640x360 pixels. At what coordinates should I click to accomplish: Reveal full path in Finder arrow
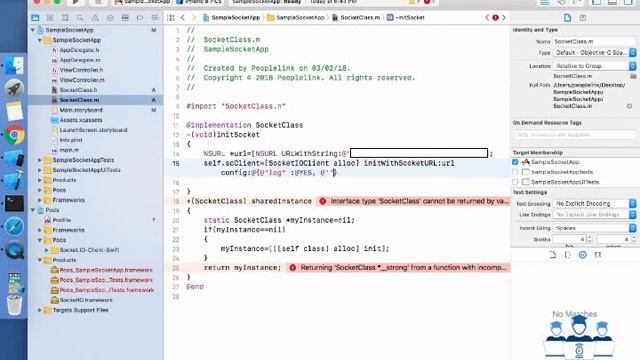click(629, 106)
